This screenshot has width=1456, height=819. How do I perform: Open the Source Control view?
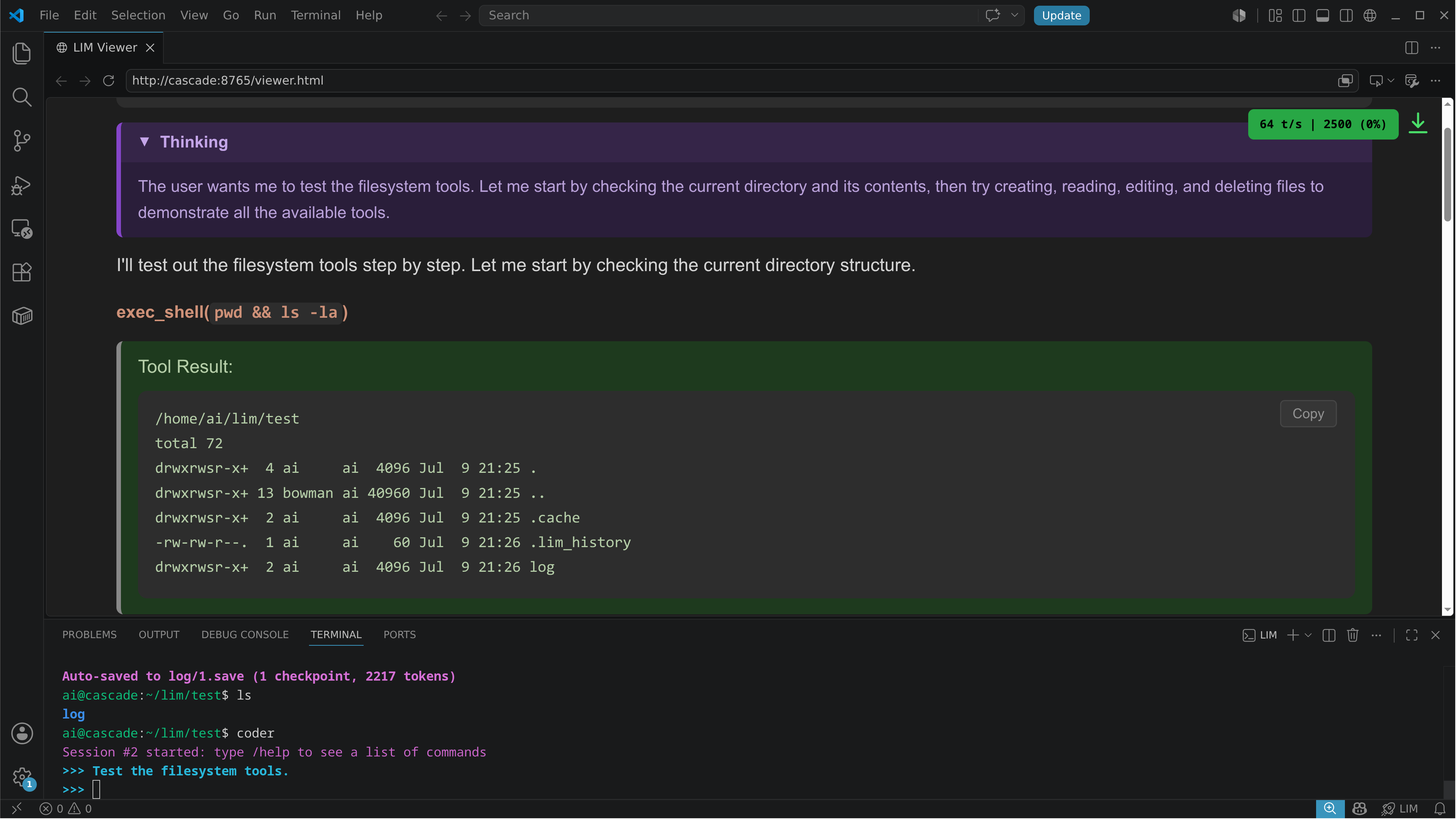[22, 141]
